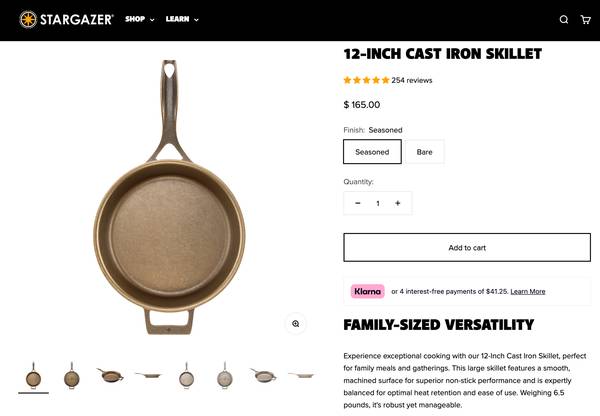Increase quantity with plus icon
This screenshot has width=600, height=416.
click(x=397, y=203)
